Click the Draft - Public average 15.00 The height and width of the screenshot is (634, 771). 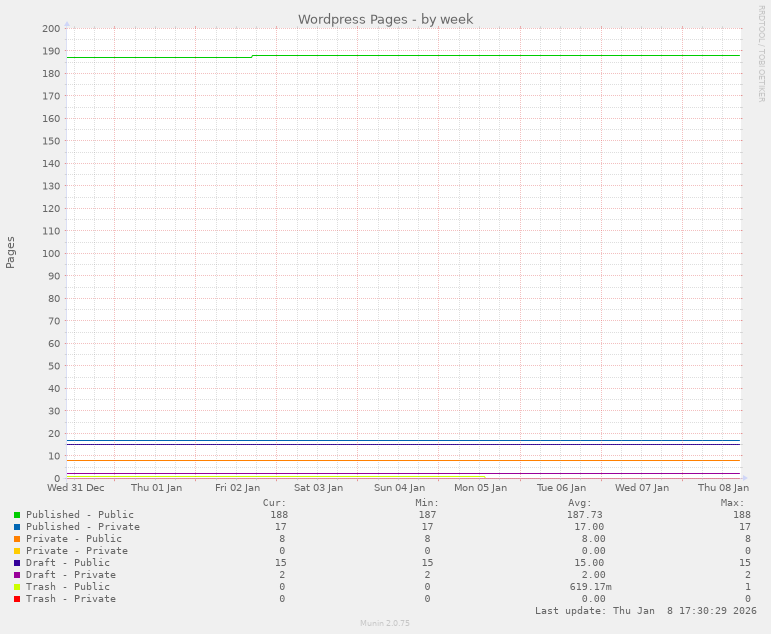pyautogui.click(x=590, y=563)
